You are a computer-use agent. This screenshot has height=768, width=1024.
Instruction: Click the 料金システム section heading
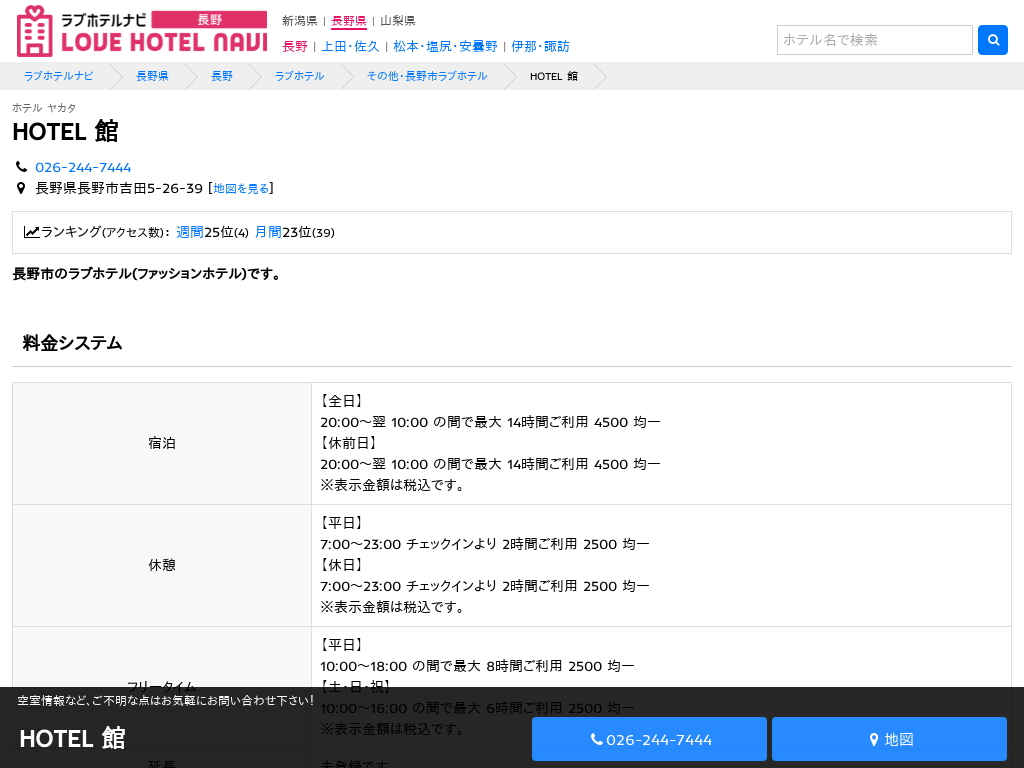click(72, 343)
